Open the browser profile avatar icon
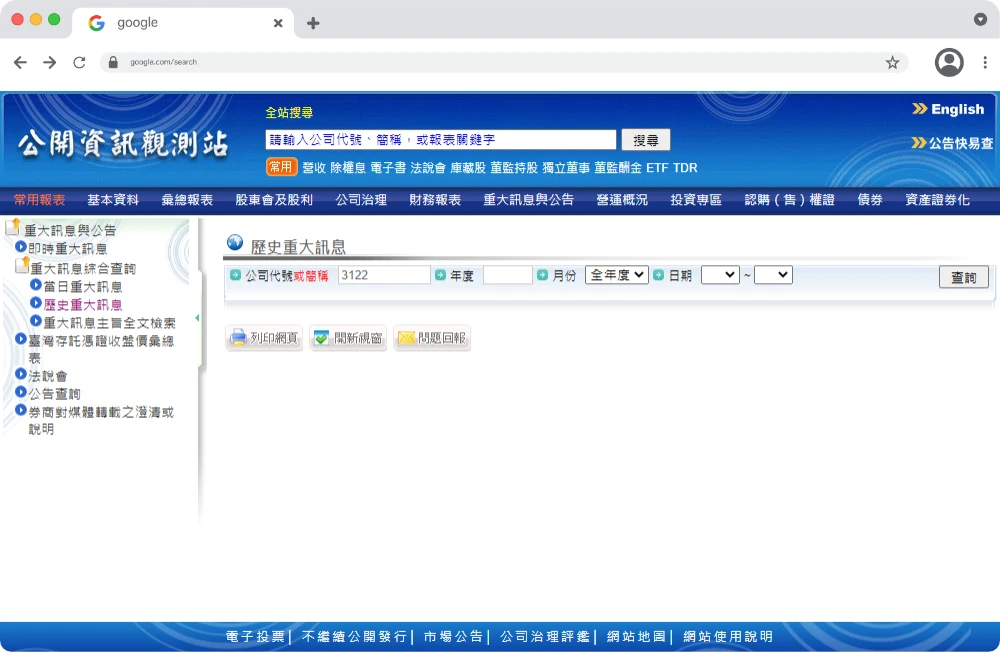Screen dimensions: 1000x652 (x=948, y=62)
